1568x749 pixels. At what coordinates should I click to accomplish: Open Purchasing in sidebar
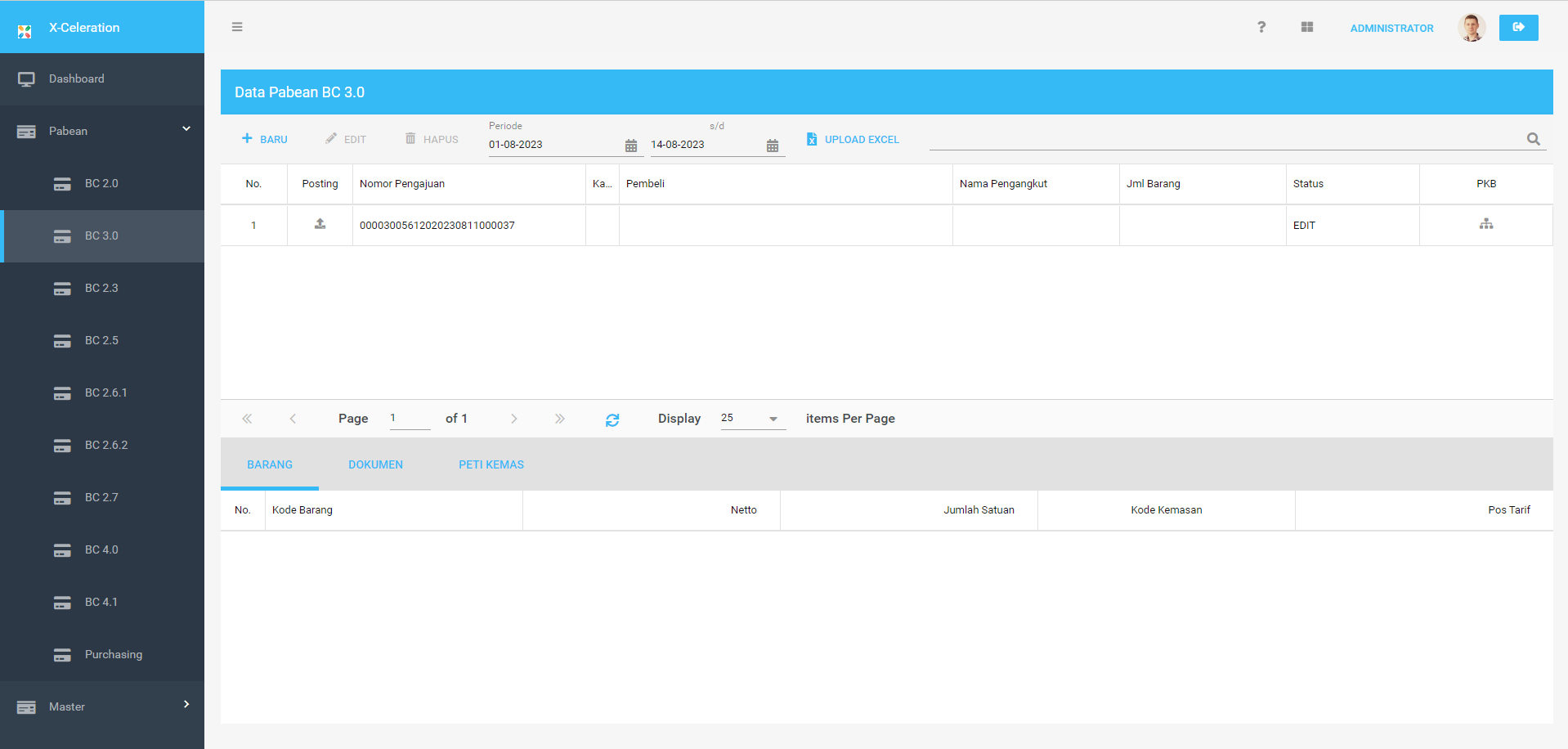(102, 654)
